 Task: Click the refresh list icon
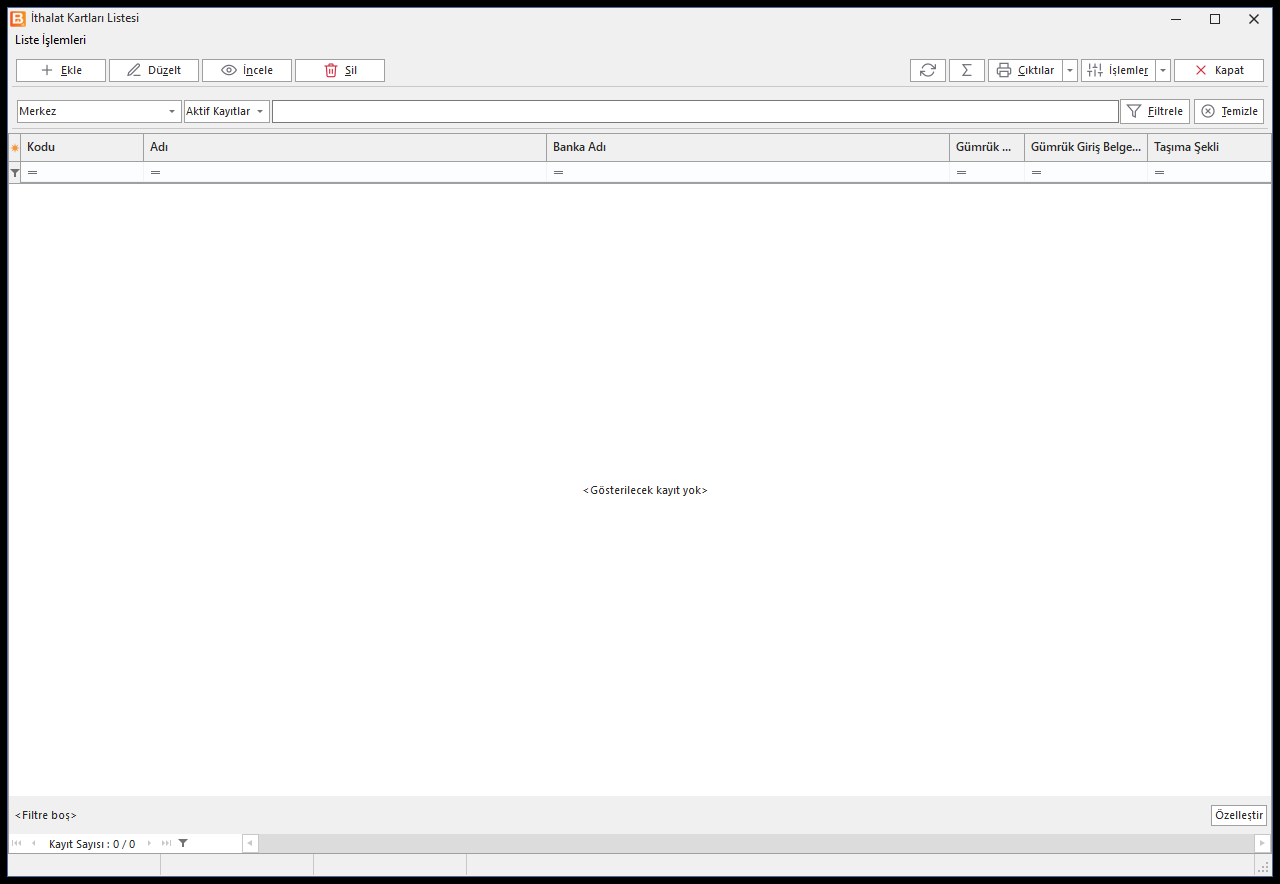(x=928, y=70)
